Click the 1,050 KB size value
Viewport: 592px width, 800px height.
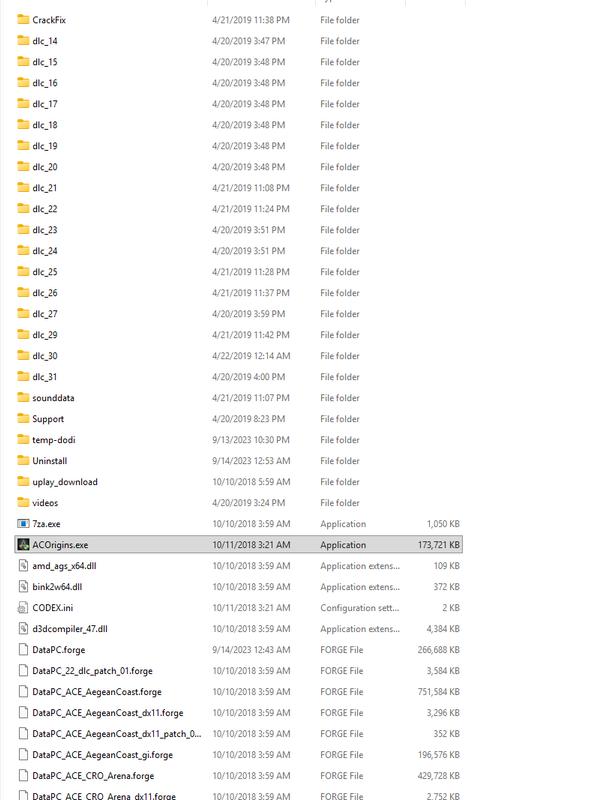tap(443, 524)
